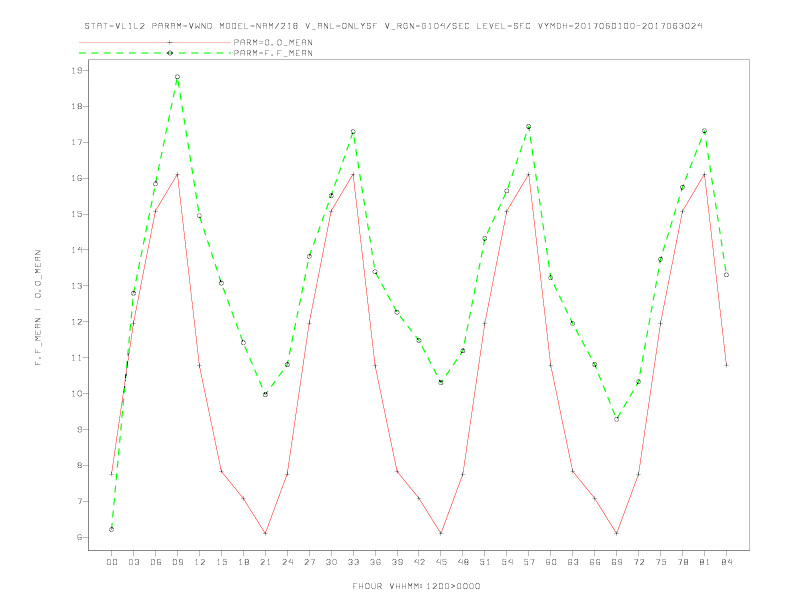
Task: Click the vertical F.F_MEAN | O.O_MEAN axis label
Action: pyautogui.click(x=38, y=308)
